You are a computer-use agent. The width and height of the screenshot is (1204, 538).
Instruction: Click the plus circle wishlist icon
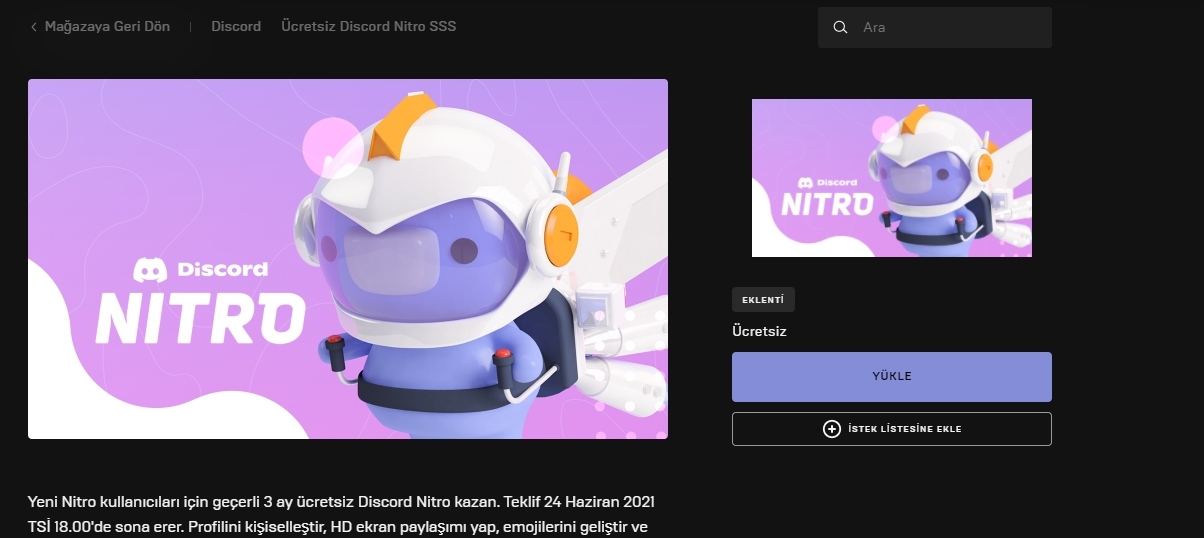[832, 429]
